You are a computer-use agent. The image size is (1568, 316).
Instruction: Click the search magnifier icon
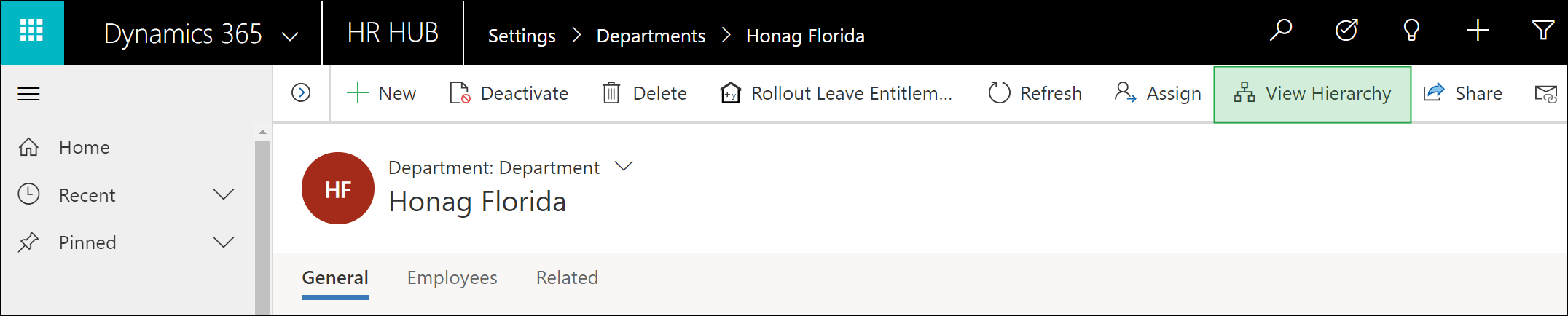click(x=1280, y=31)
